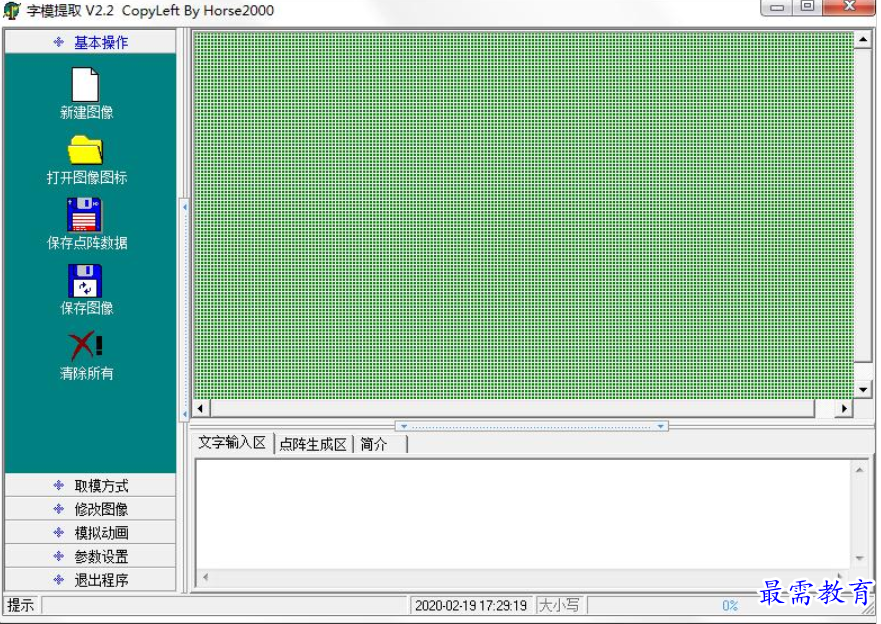Click the canvas scroll down arrow

pos(862,389)
